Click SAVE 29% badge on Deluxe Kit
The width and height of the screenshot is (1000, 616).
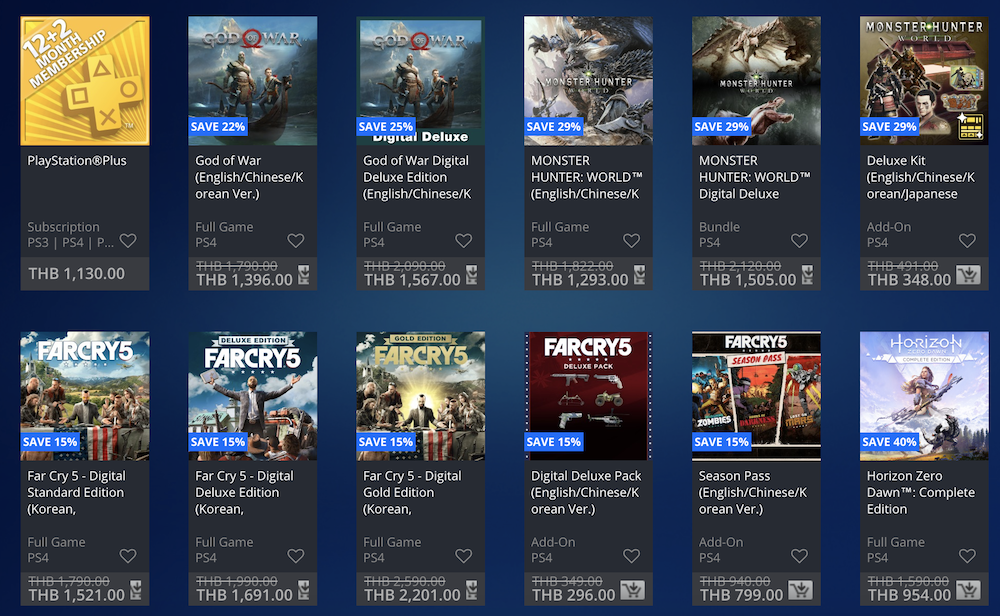coord(889,127)
